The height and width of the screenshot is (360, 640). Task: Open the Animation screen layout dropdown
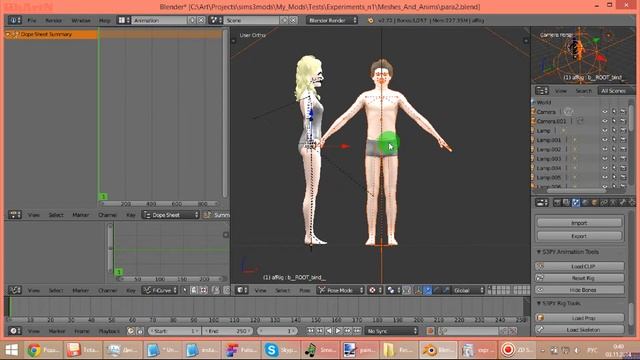[124, 20]
